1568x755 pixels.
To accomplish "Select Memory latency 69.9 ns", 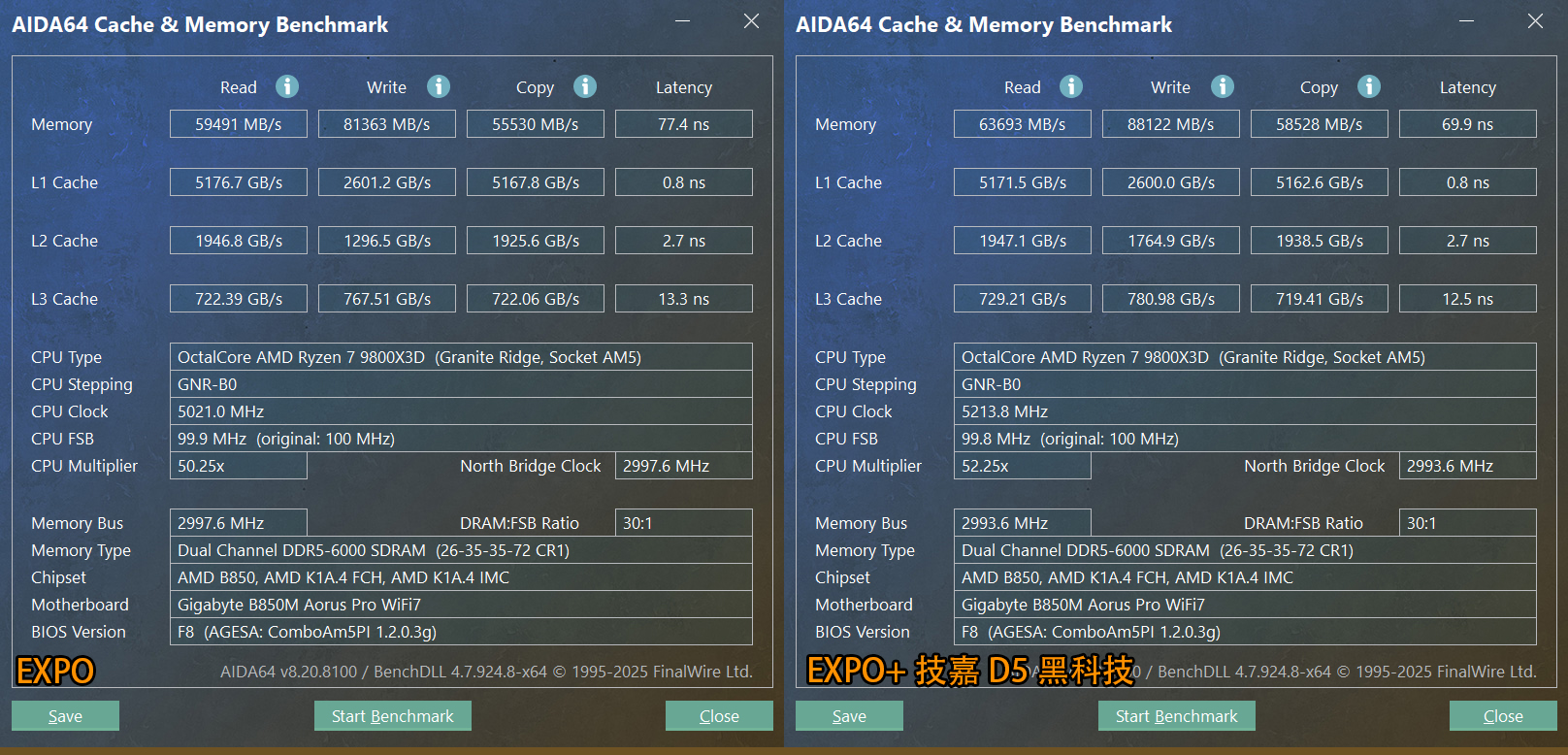I will pos(1468,124).
